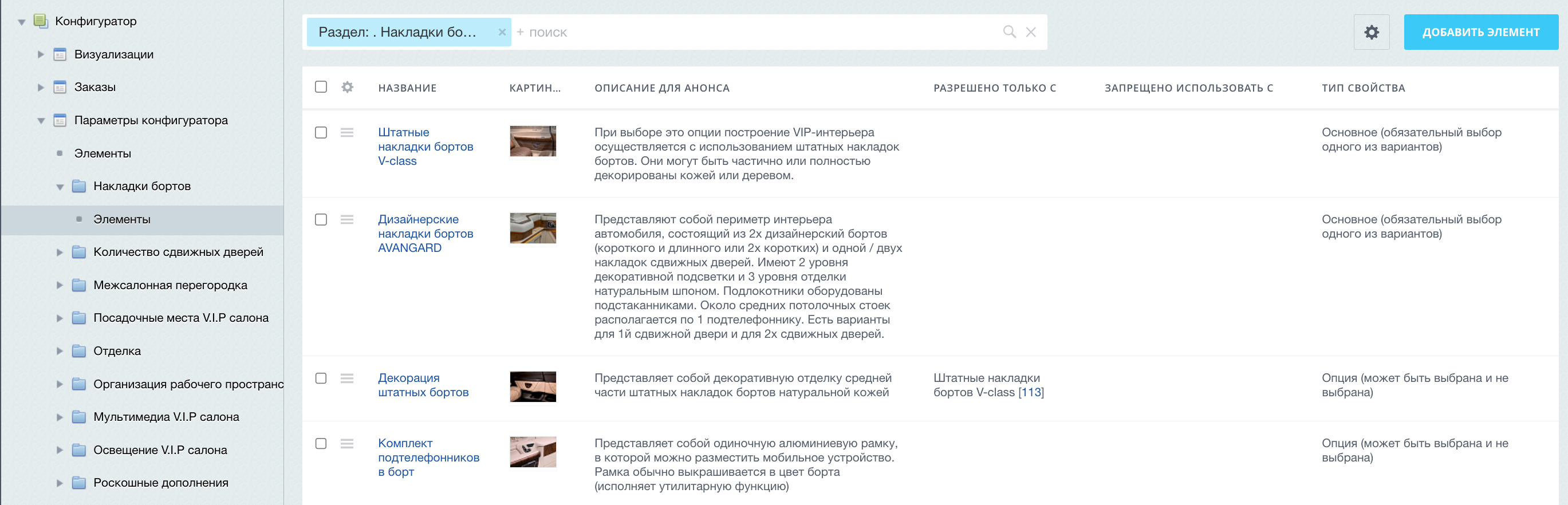
Task: Select Элементы under Параметры конфигуратора
Action: (x=103, y=153)
